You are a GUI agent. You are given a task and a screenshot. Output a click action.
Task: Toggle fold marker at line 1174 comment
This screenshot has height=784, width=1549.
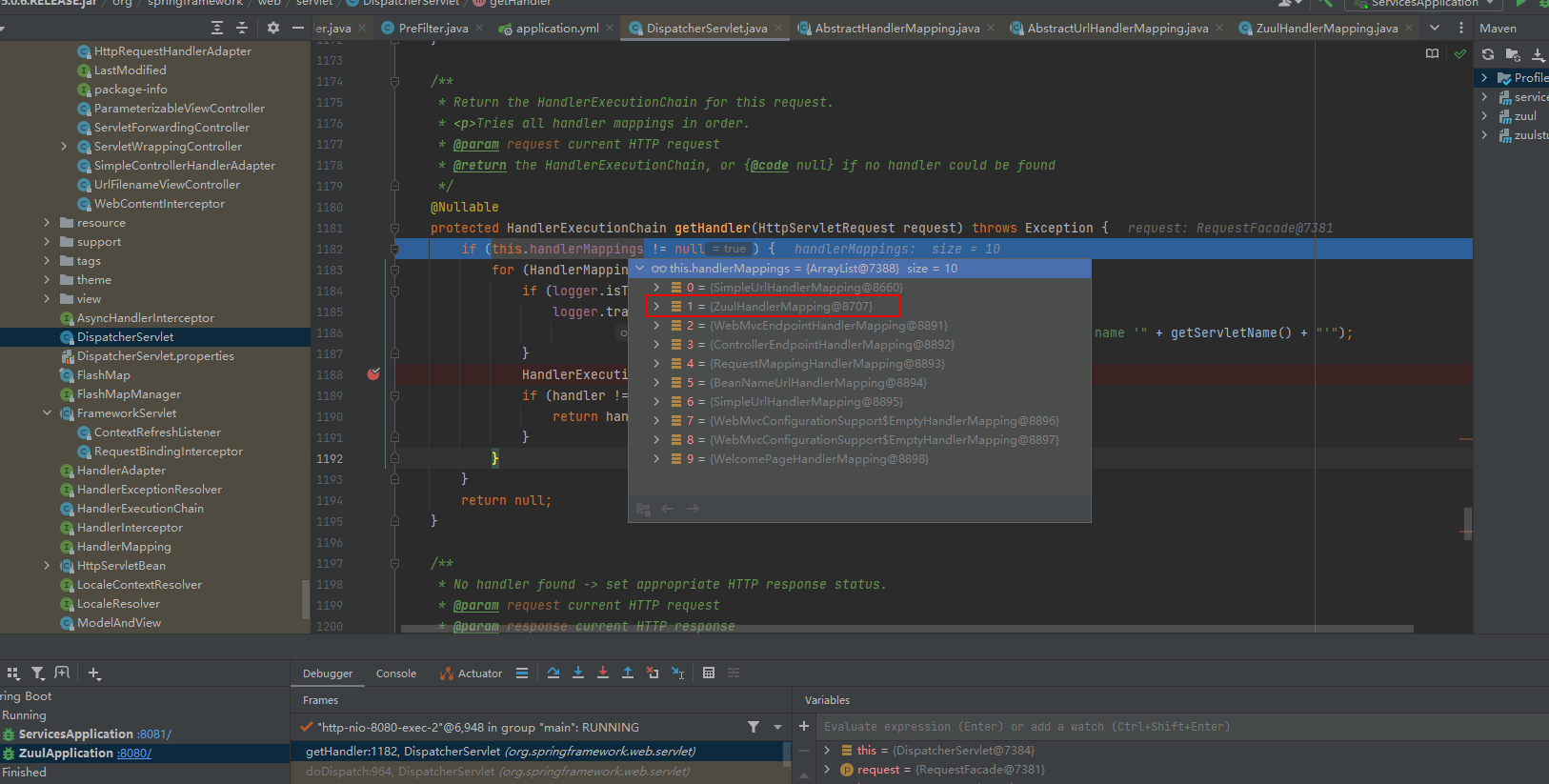394,82
